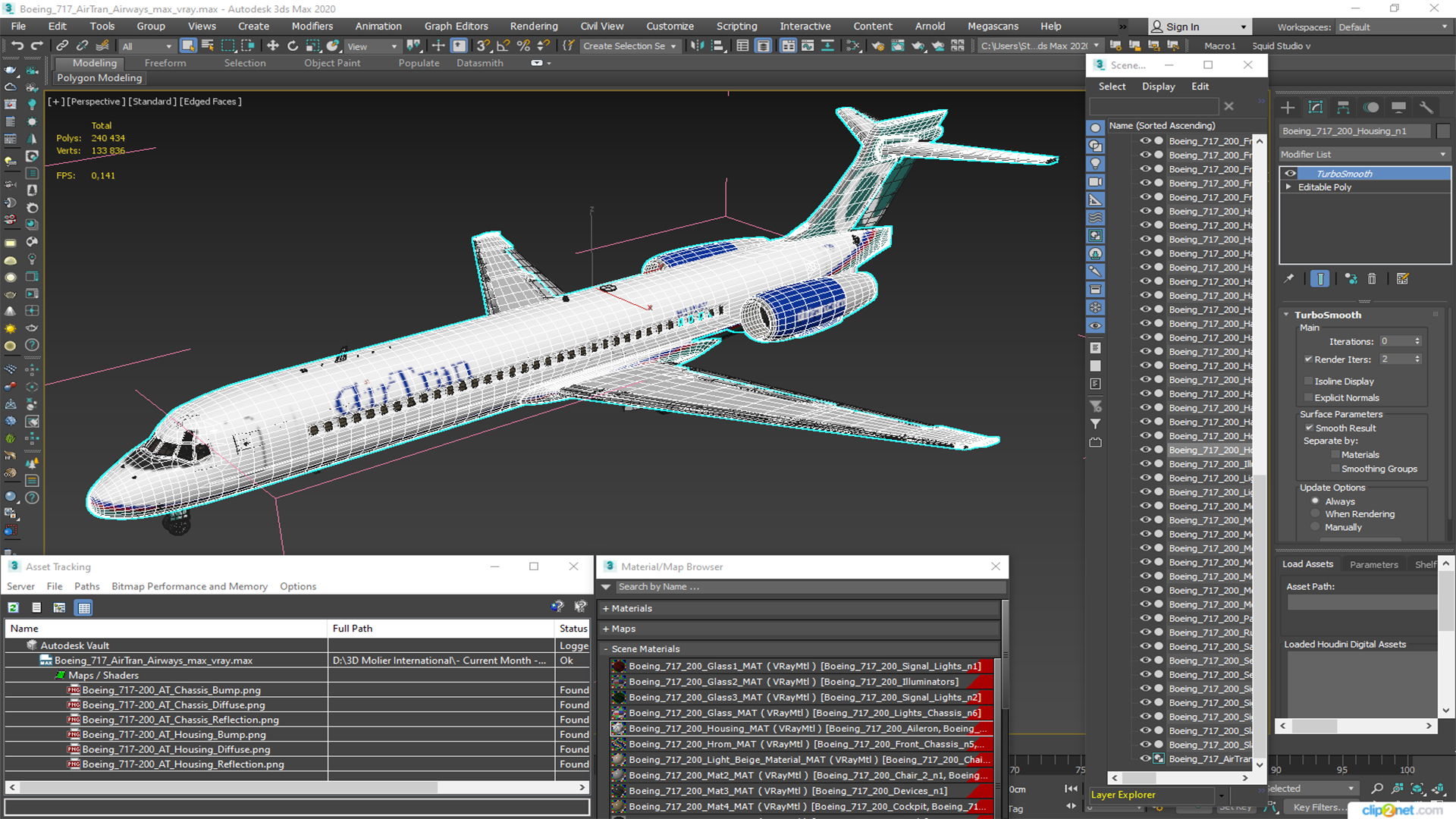The image size is (1456, 819).
Task: Toggle the Angle Snap icon
Action: coord(504,46)
